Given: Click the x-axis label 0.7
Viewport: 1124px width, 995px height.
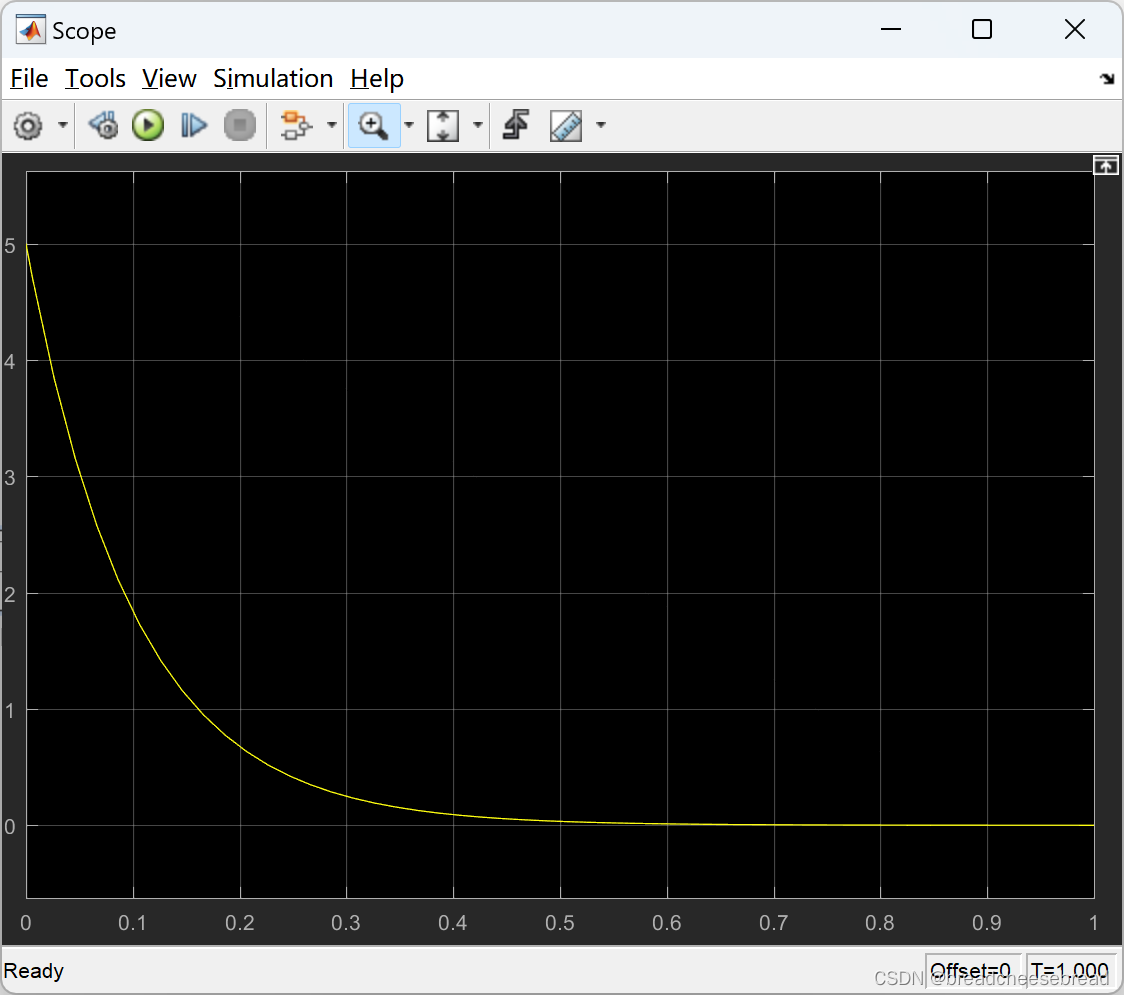Looking at the screenshot, I should (x=773, y=923).
